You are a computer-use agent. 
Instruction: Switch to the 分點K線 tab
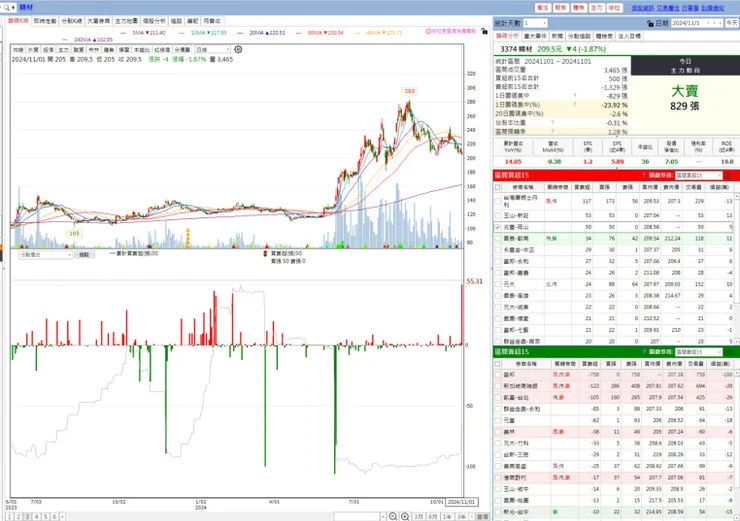pos(72,21)
